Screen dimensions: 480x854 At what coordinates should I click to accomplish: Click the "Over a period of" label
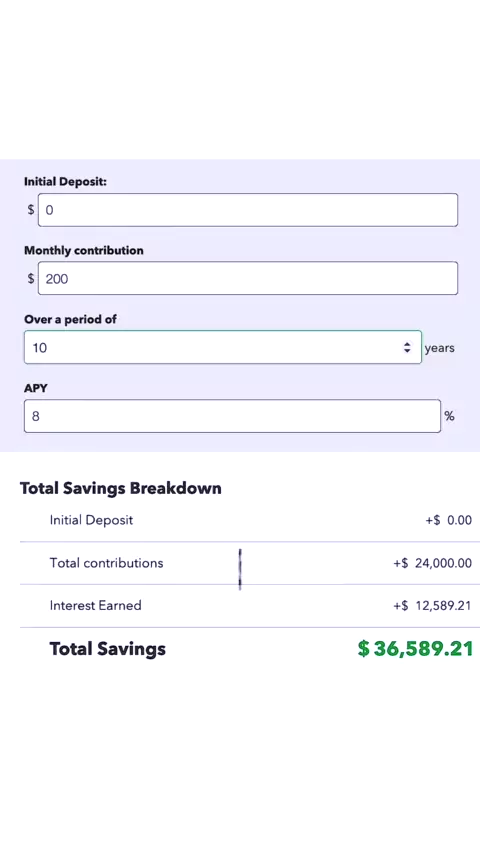tap(70, 319)
